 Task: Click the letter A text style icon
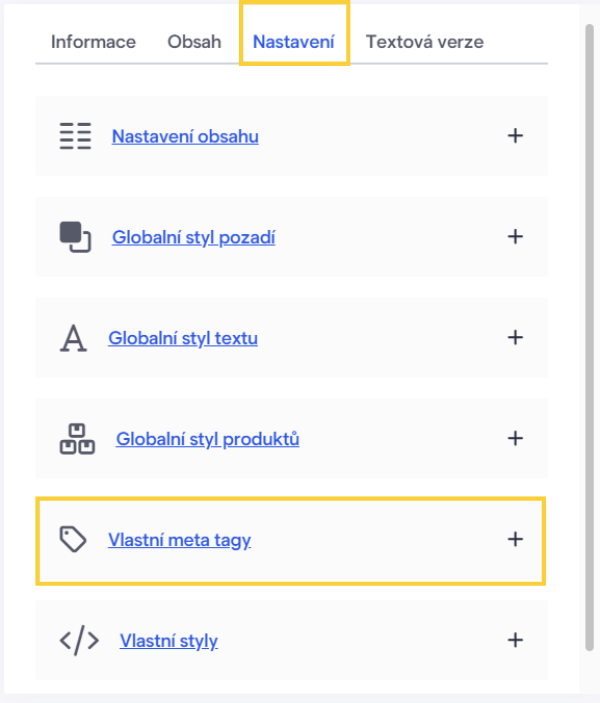[73, 338]
